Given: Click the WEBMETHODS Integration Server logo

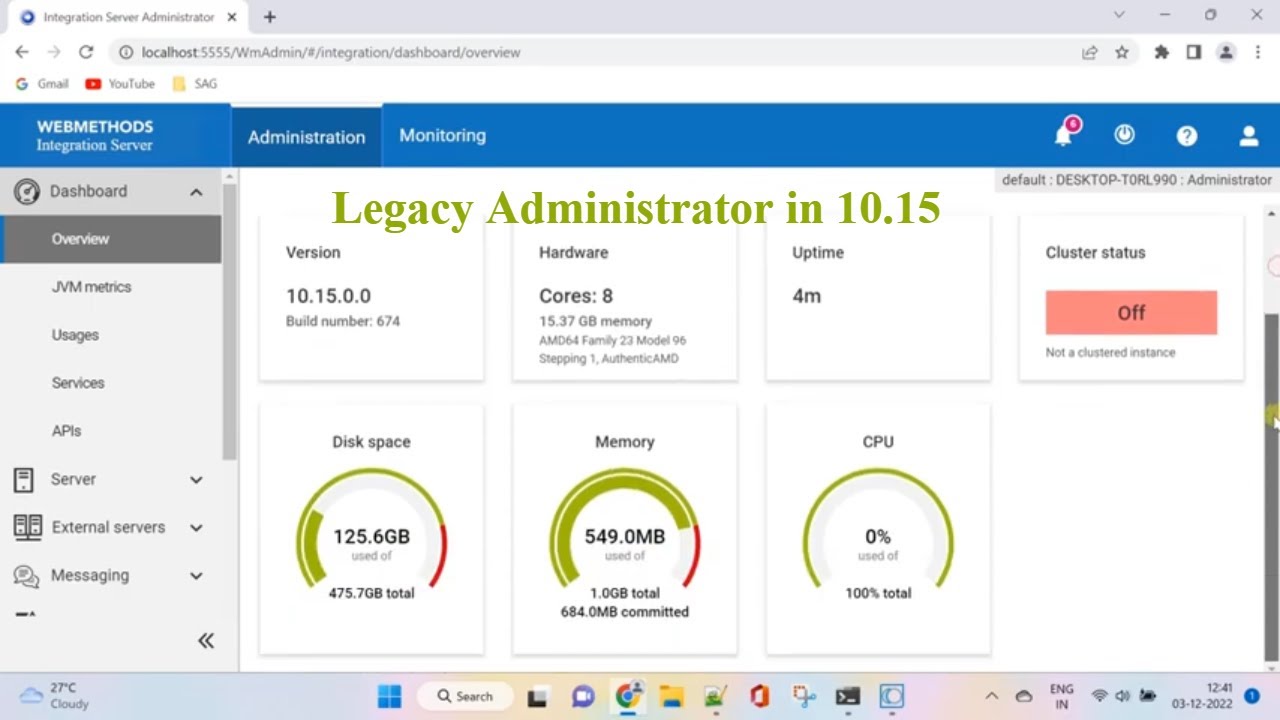Looking at the screenshot, I should [95, 135].
